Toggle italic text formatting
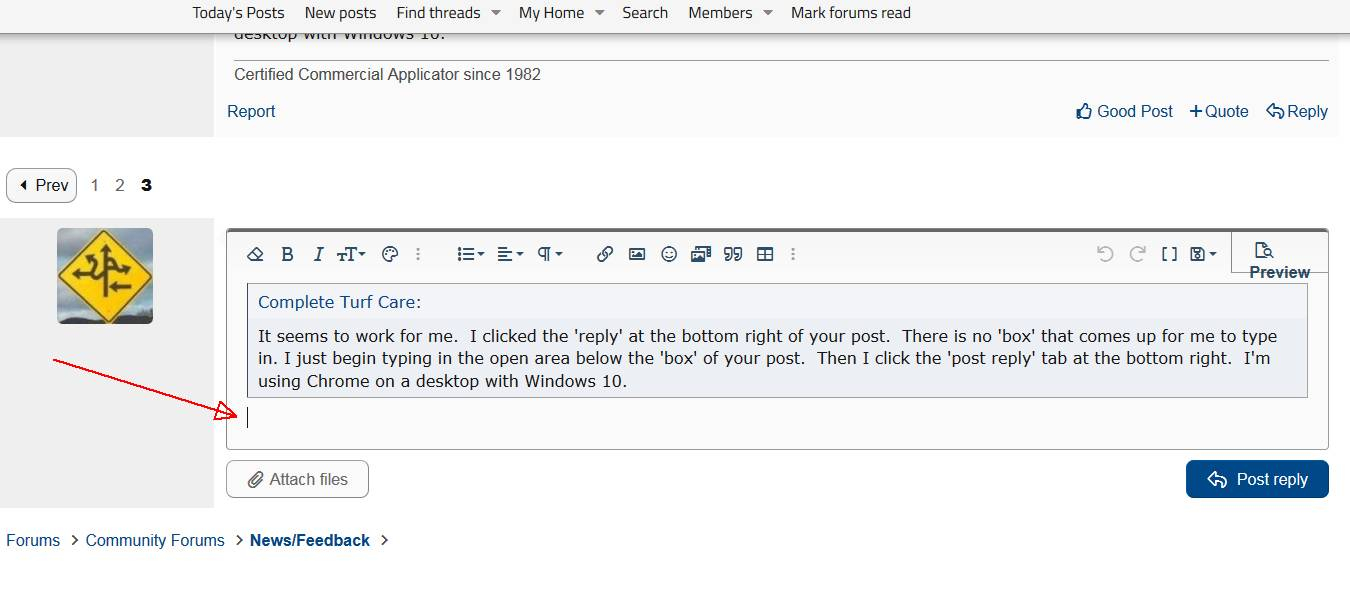 click(x=318, y=254)
